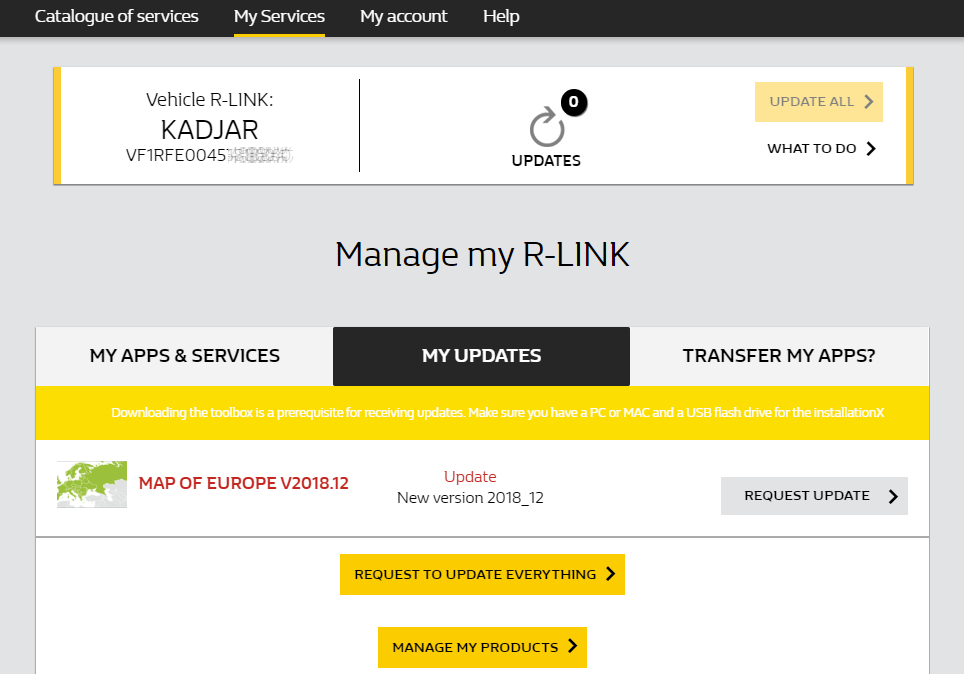Click the 'Vehicle R-LINK:' label
The image size is (964, 674).
pyautogui.click(x=210, y=100)
